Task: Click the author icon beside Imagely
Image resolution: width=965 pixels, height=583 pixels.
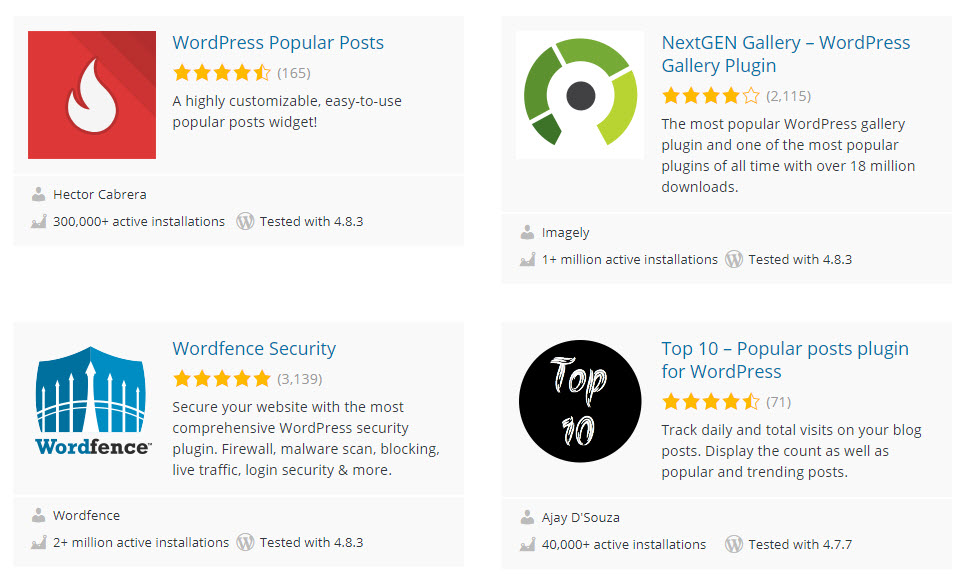Action: click(x=527, y=233)
